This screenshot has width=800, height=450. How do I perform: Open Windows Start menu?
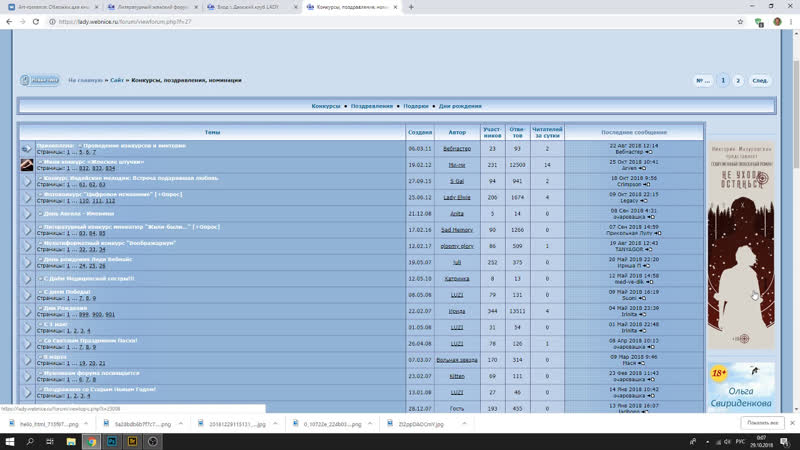pyautogui.click(x=10, y=441)
